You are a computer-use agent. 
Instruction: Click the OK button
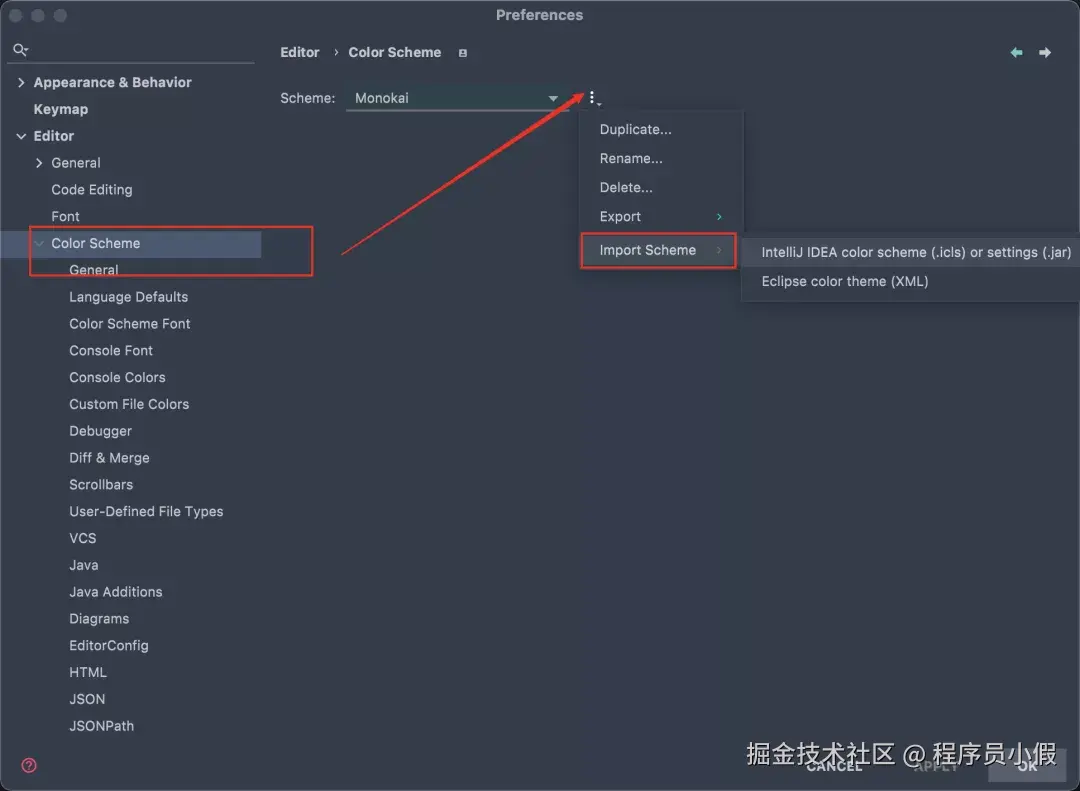pos(1028,767)
